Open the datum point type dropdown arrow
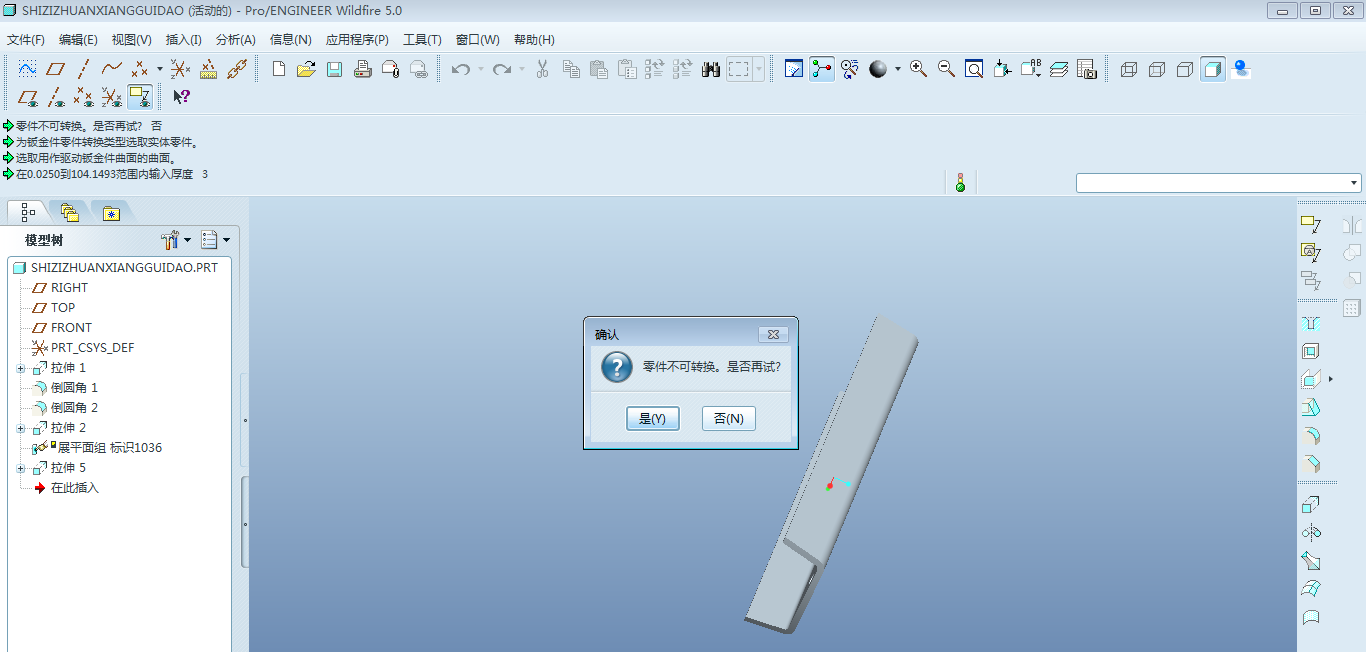 (x=159, y=69)
